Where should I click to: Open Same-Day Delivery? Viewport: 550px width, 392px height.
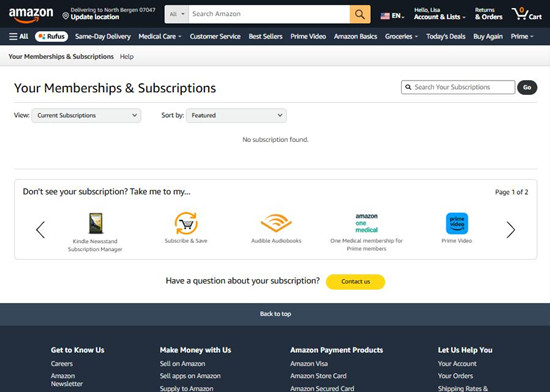[103, 36]
